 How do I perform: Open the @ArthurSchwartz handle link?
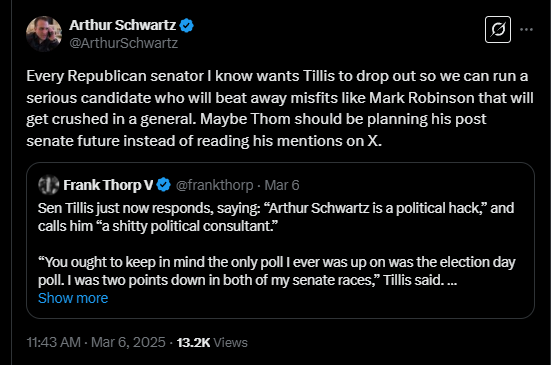pyautogui.click(x=123, y=43)
